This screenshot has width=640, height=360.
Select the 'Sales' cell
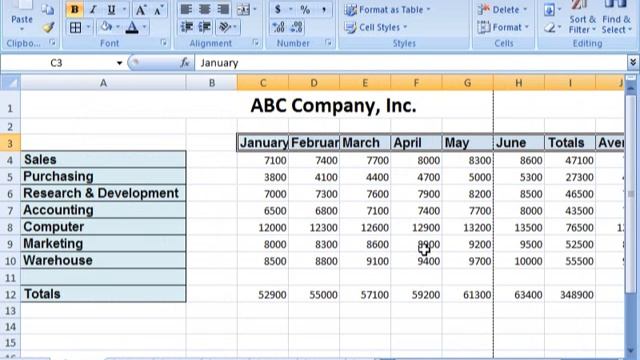pos(103,159)
